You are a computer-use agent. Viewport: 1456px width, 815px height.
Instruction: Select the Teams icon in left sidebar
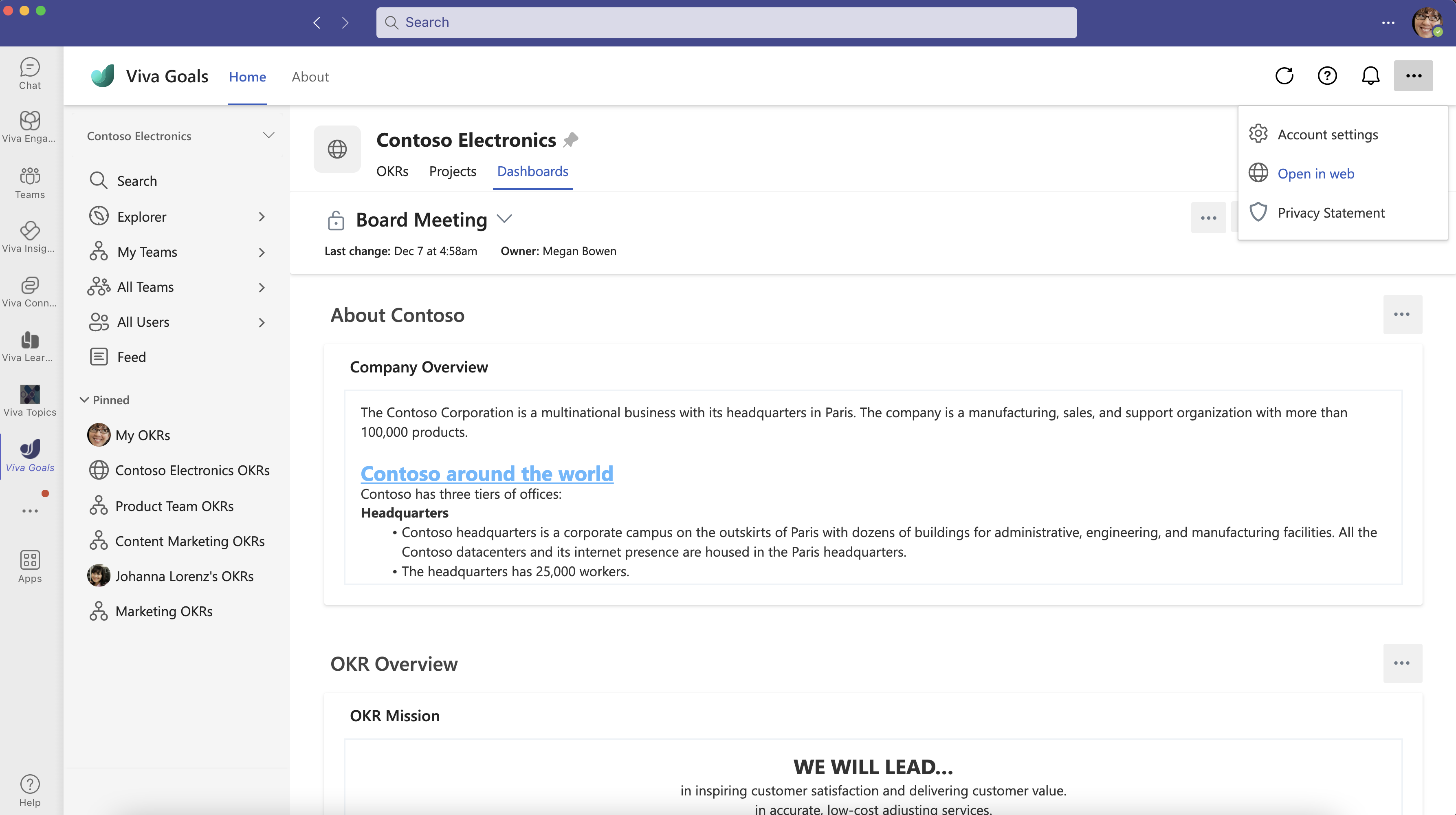click(x=29, y=183)
